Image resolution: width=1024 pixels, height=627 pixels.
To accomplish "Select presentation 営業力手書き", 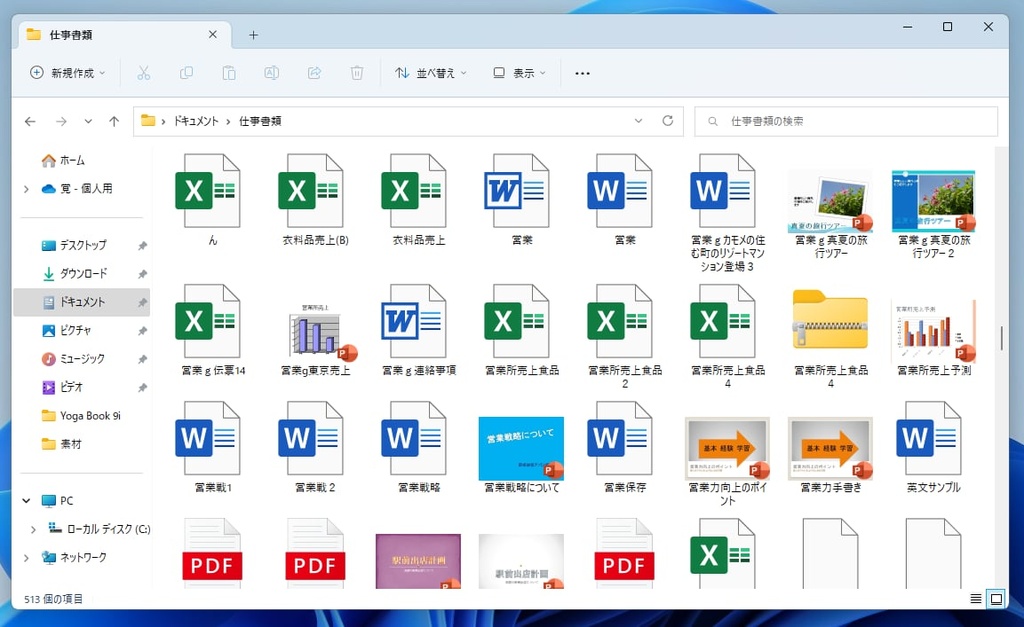I will pyautogui.click(x=831, y=455).
